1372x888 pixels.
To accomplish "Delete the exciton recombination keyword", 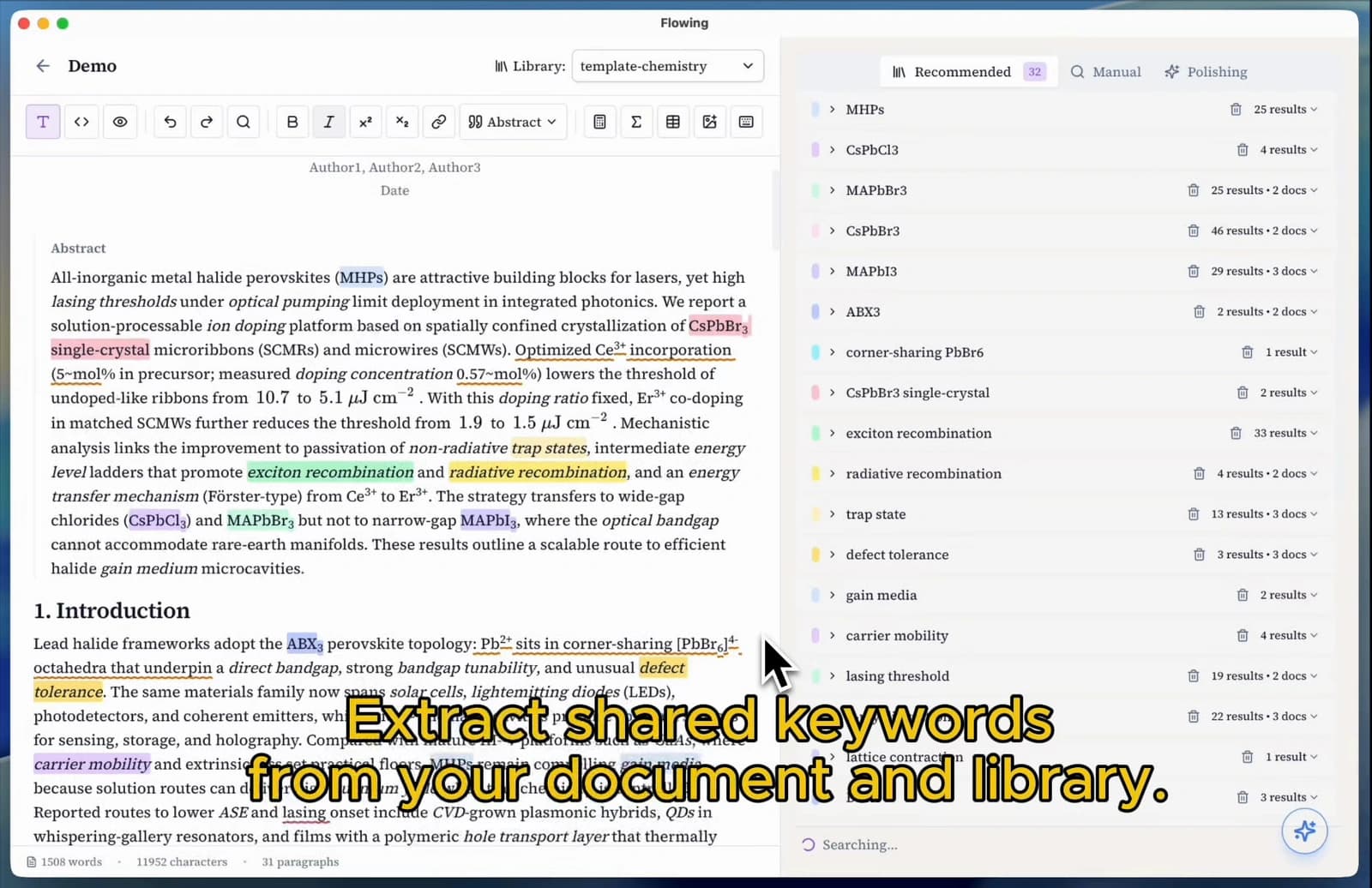I will tap(1236, 433).
